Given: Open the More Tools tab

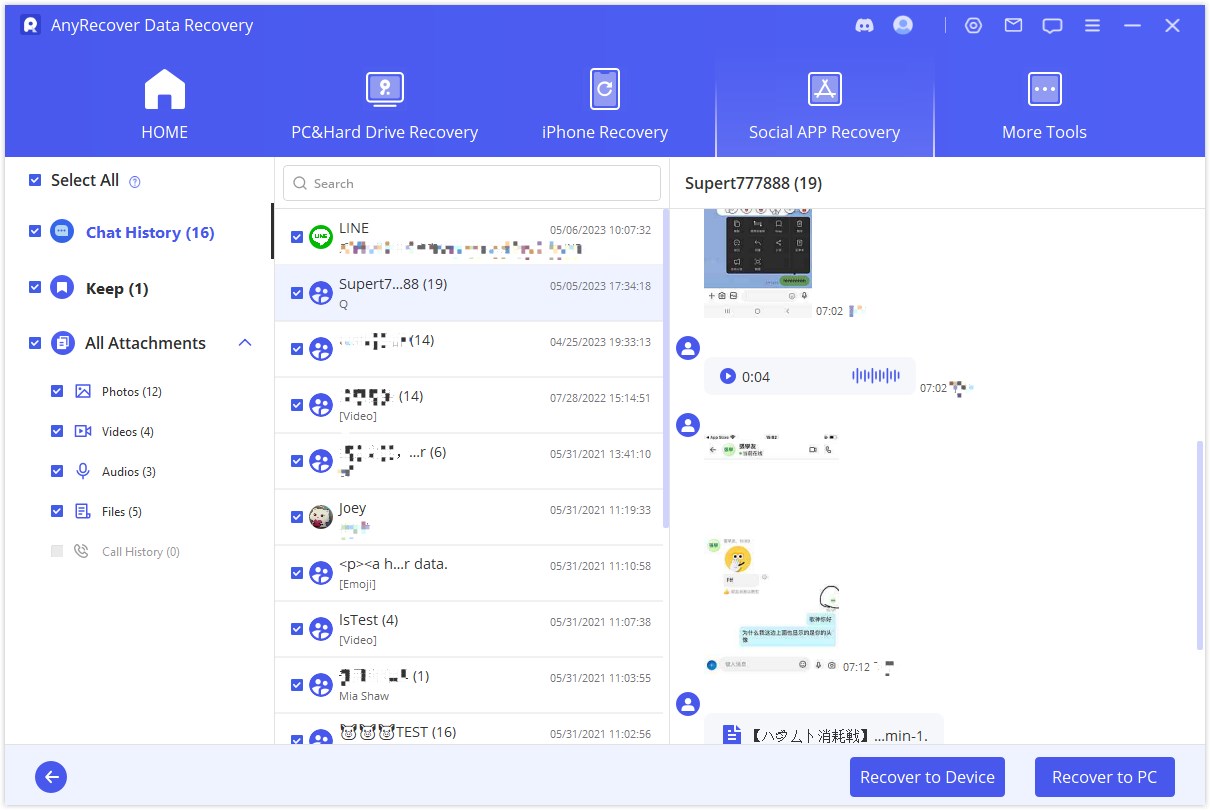Looking at the screenshot, I should [1044, 104].
